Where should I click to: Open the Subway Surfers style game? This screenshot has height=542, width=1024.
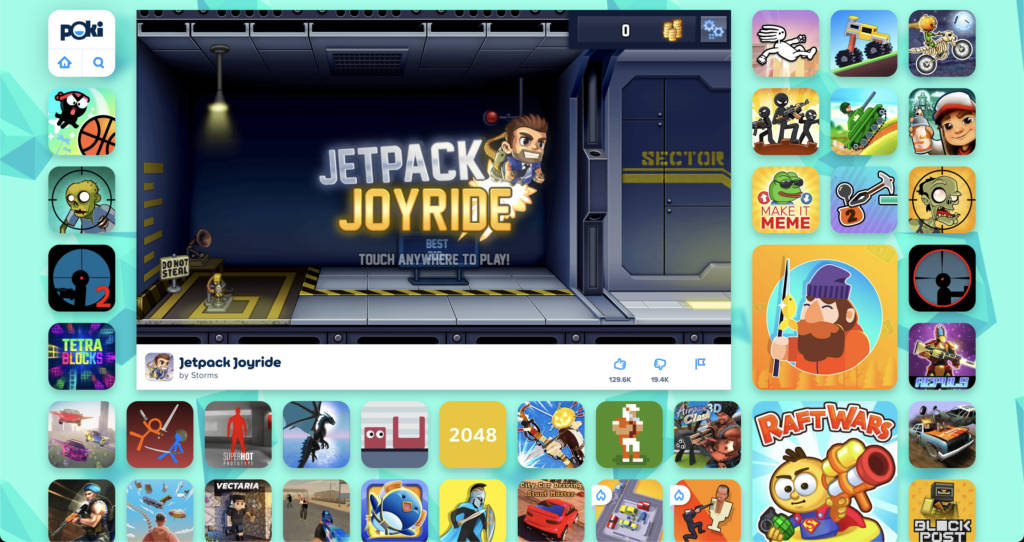942,121
